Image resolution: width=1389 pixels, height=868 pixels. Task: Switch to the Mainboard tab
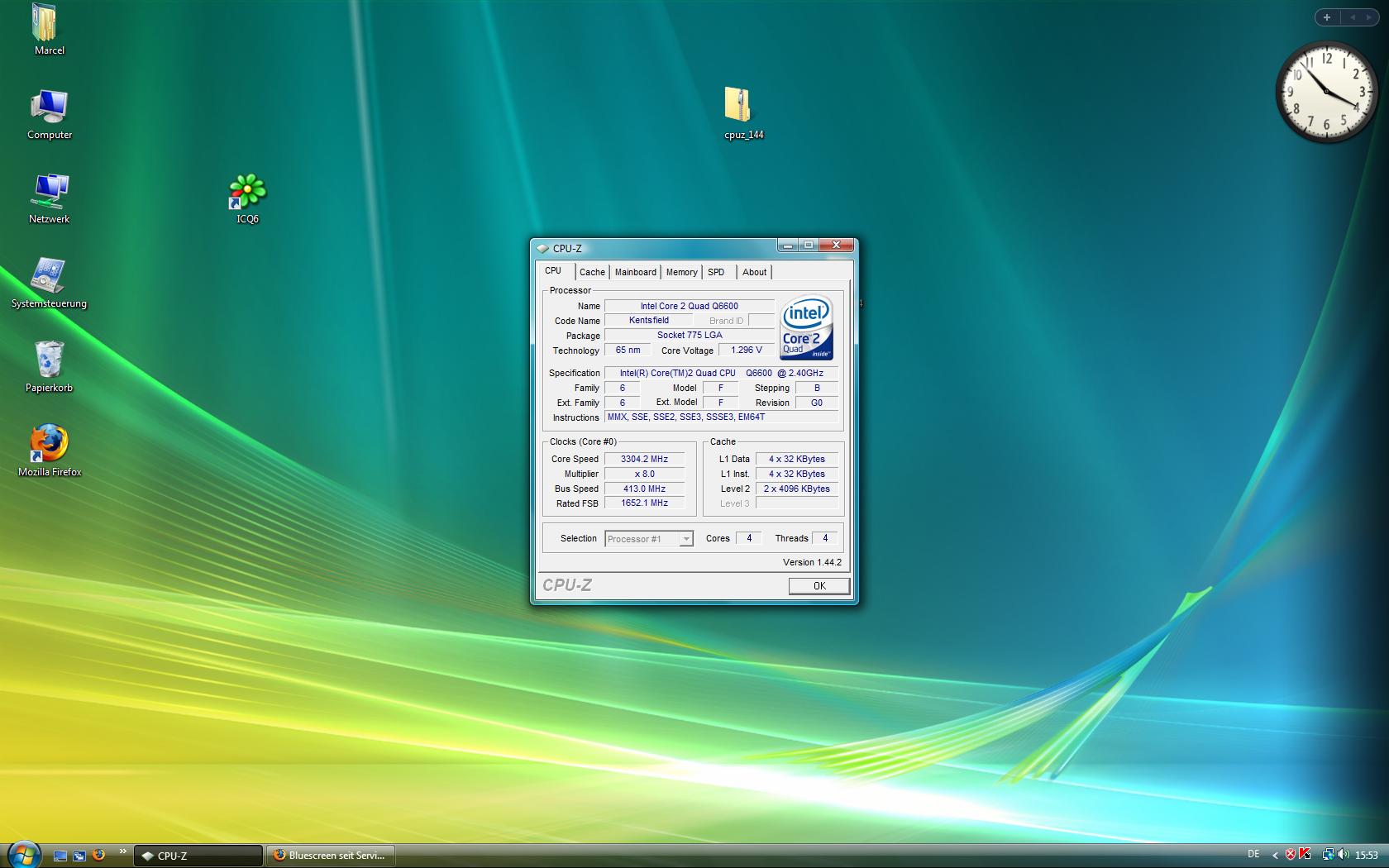pyautogui.click(x=635, y=272)
